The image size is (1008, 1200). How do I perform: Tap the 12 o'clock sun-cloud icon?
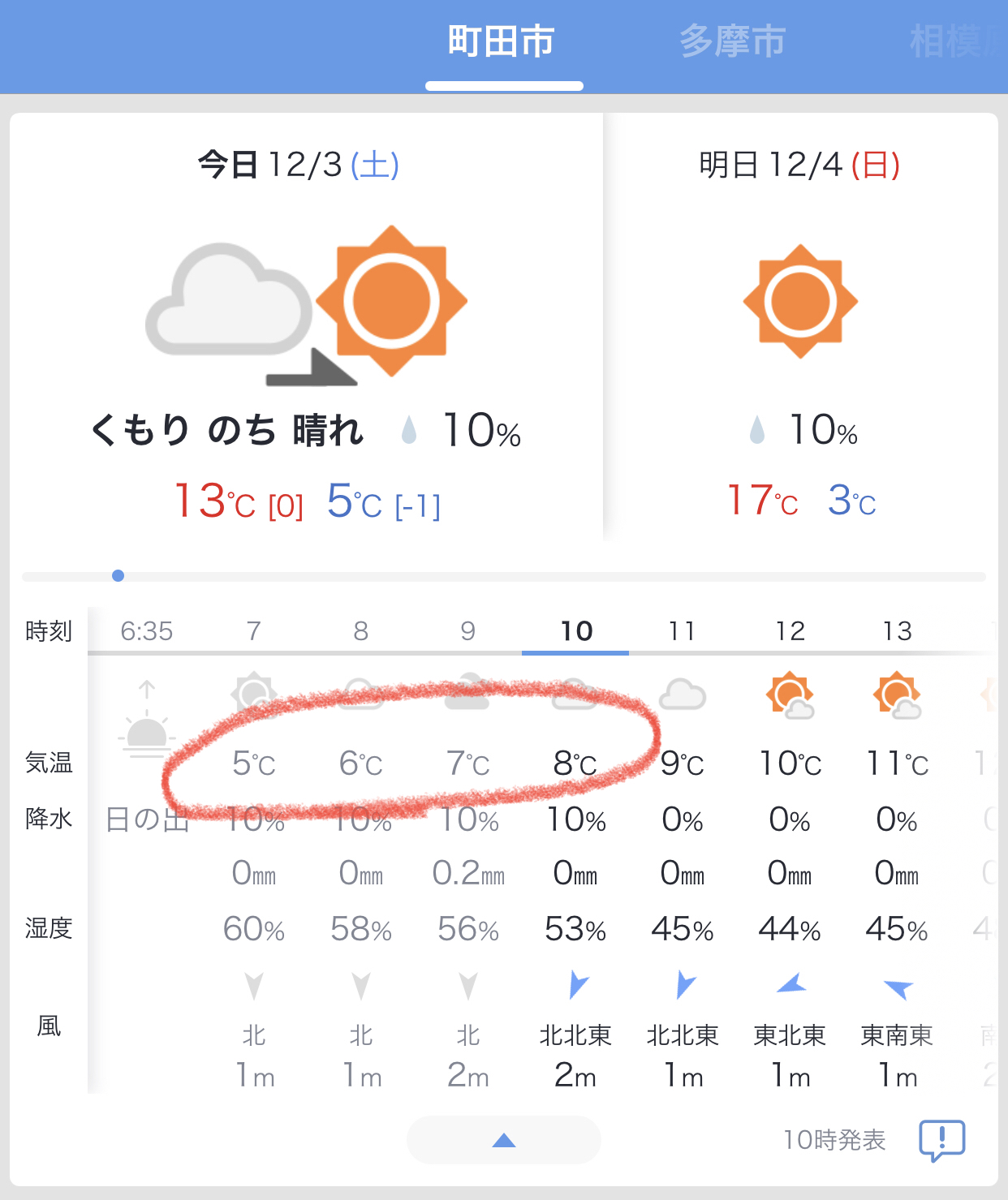point(790,695)
